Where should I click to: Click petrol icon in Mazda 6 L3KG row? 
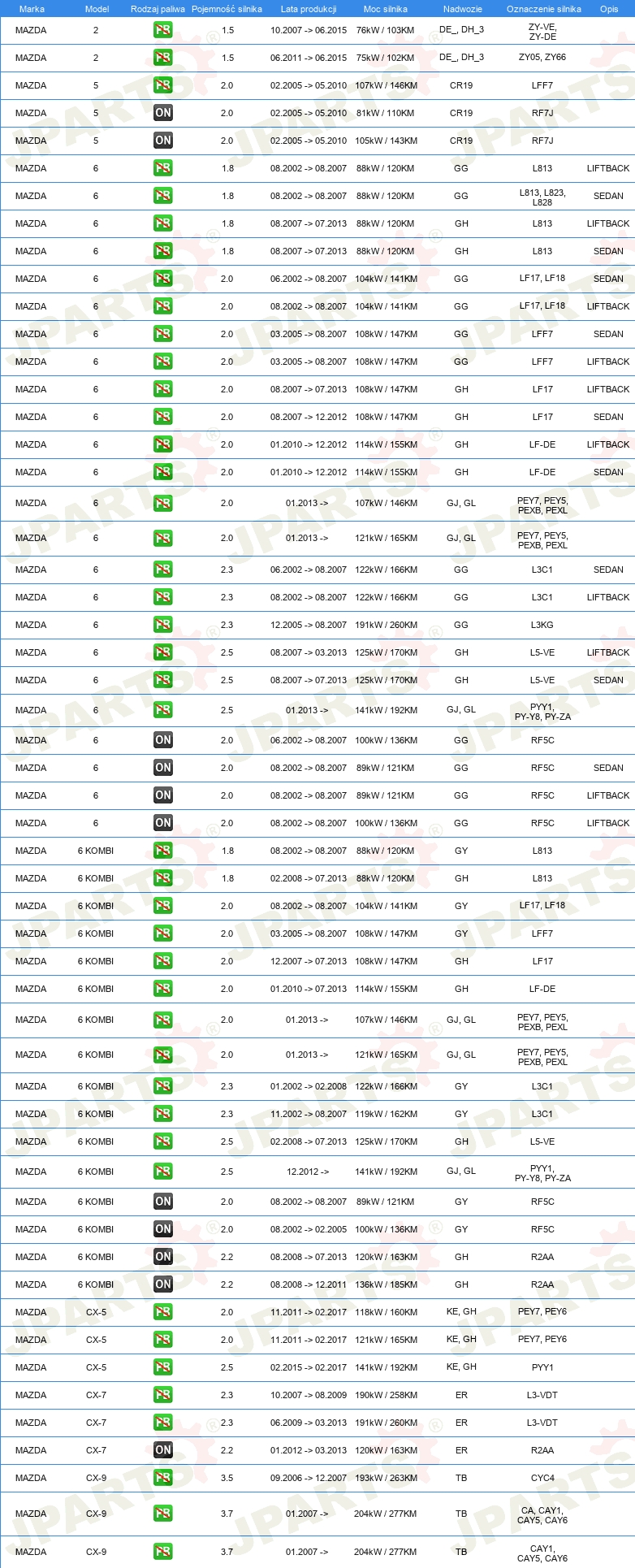[x=163, y=625]
